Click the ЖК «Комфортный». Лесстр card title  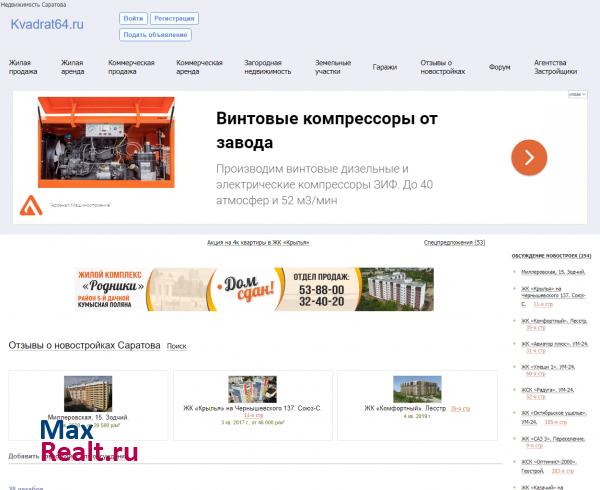coord(405,409)
